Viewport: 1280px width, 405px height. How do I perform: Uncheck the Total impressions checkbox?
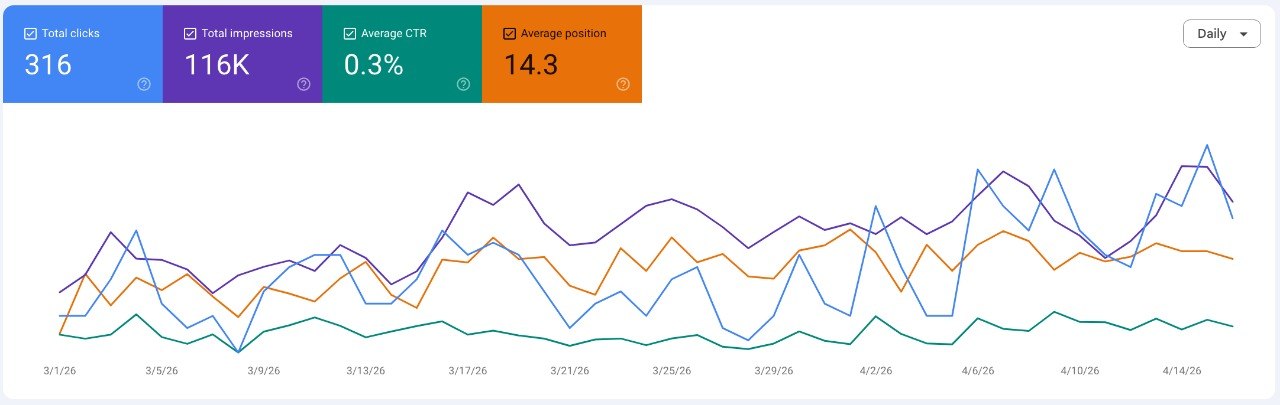click(x=190, y=33)
